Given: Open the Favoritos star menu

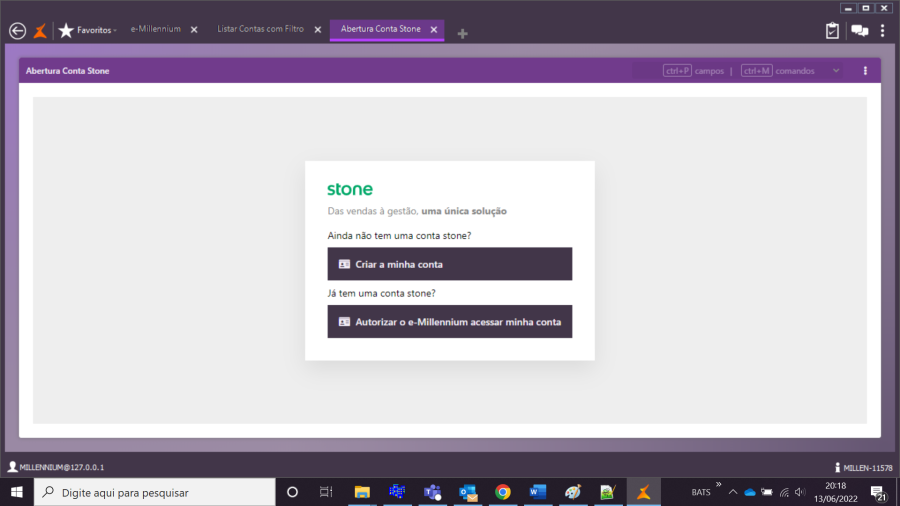Looking at the screenshot, I should click(x=87, y=30).
